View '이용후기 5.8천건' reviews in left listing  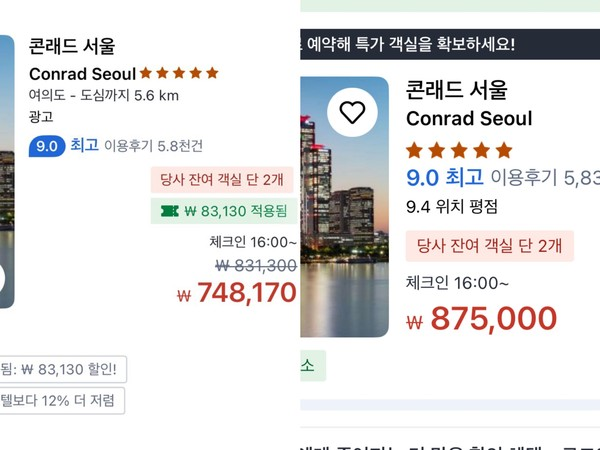154,146
